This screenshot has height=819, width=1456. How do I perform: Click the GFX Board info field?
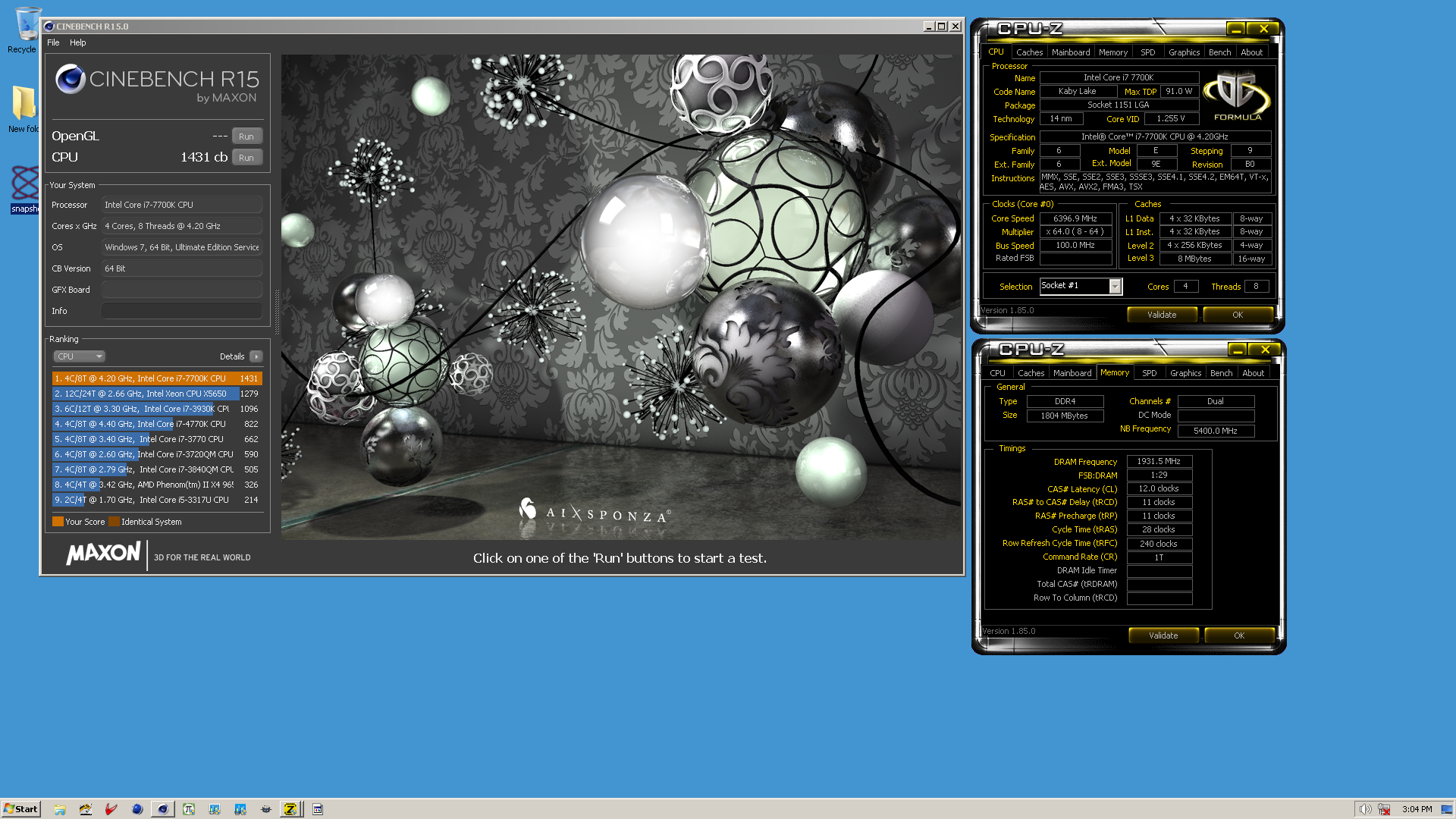[182, 290]
